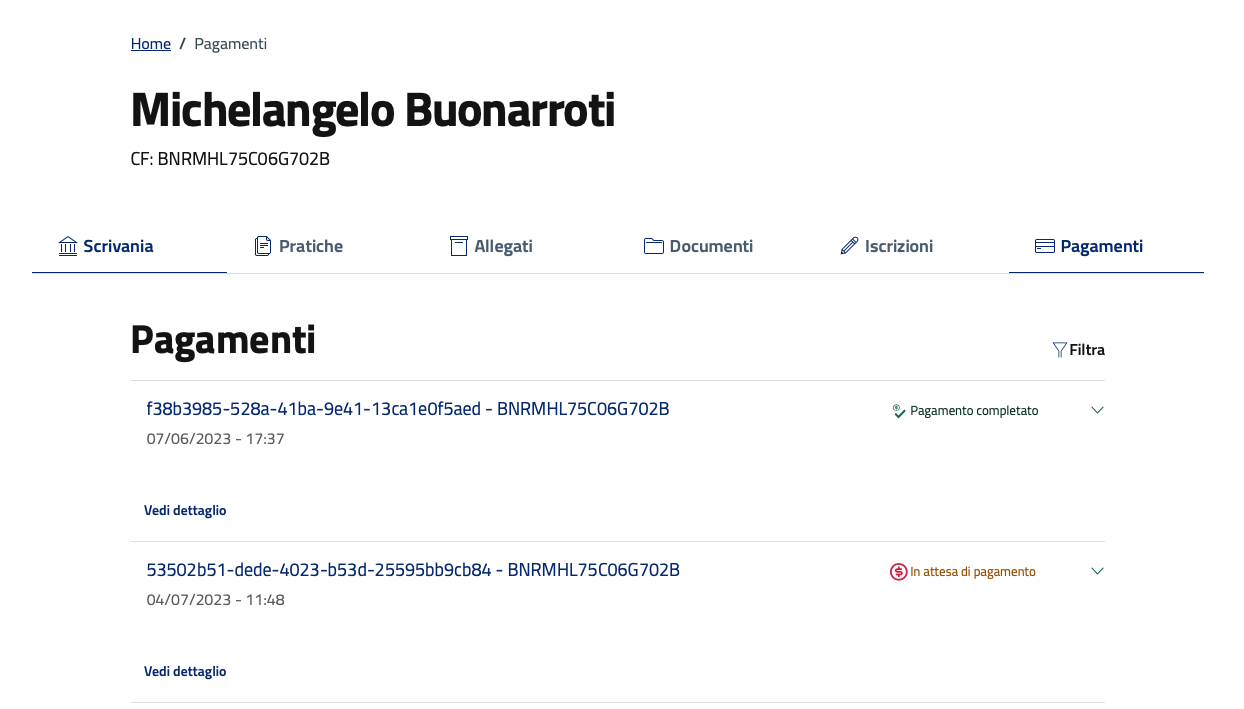Viewport: 1244px width, 709px height.
Task: Click the Pratiche document icon
Action: tap(263, 246)
